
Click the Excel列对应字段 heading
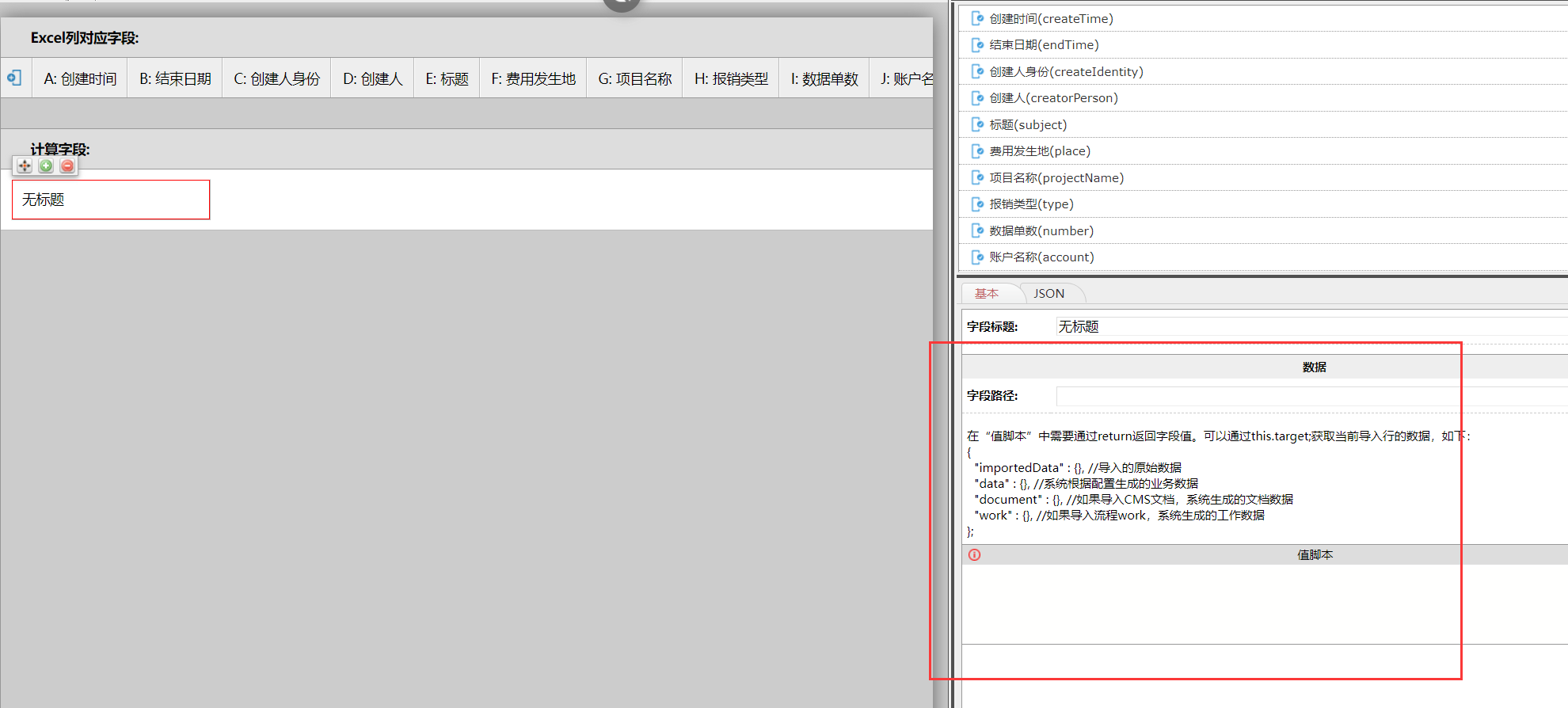85,38
